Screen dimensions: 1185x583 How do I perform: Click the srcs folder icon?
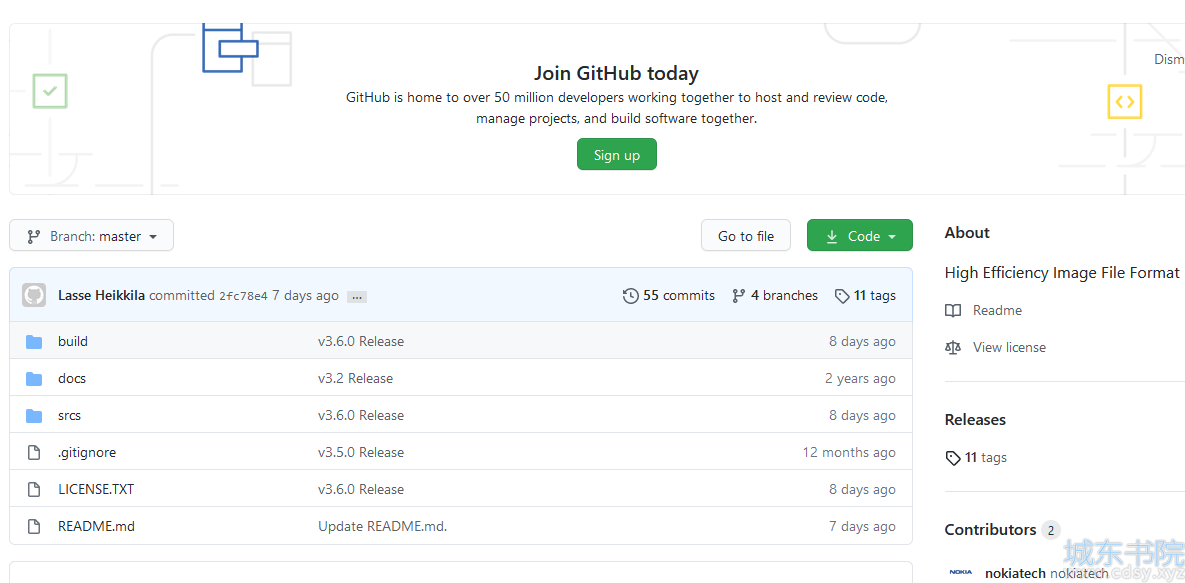tap(34, 416)
